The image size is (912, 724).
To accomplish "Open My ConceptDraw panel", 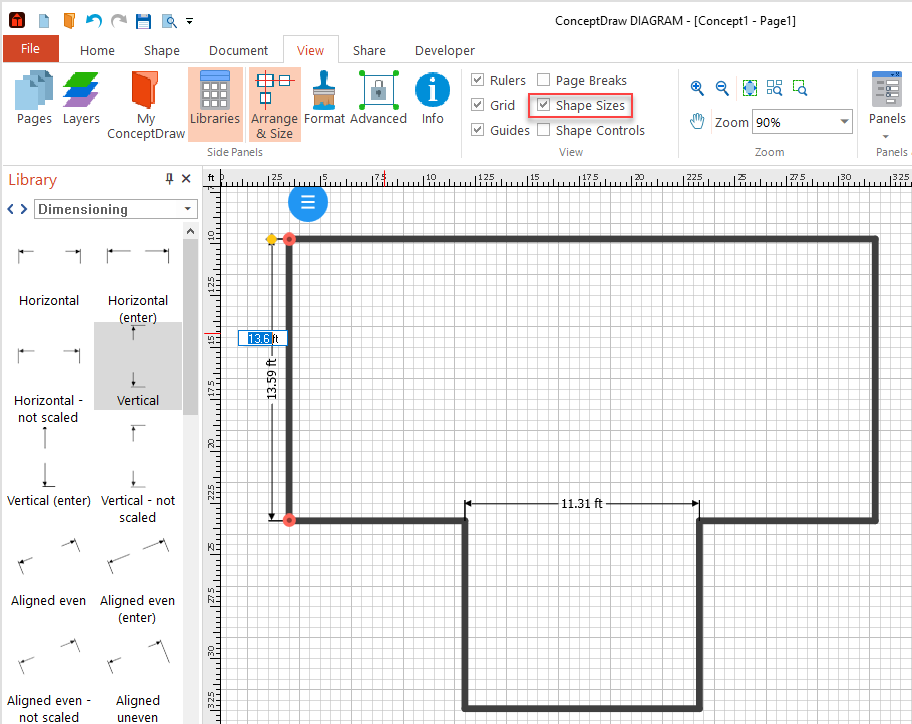I will (146, 105).
